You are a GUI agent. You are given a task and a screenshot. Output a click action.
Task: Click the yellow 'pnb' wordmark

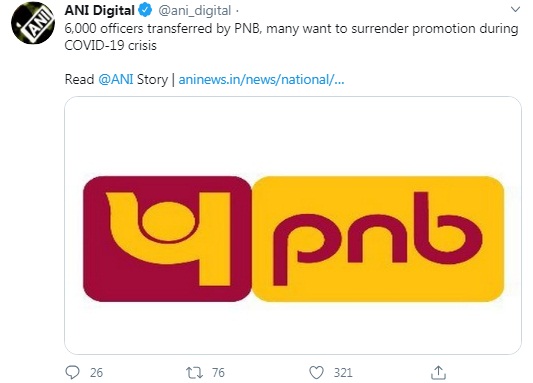pyautogui.click(x=378, y=239)
